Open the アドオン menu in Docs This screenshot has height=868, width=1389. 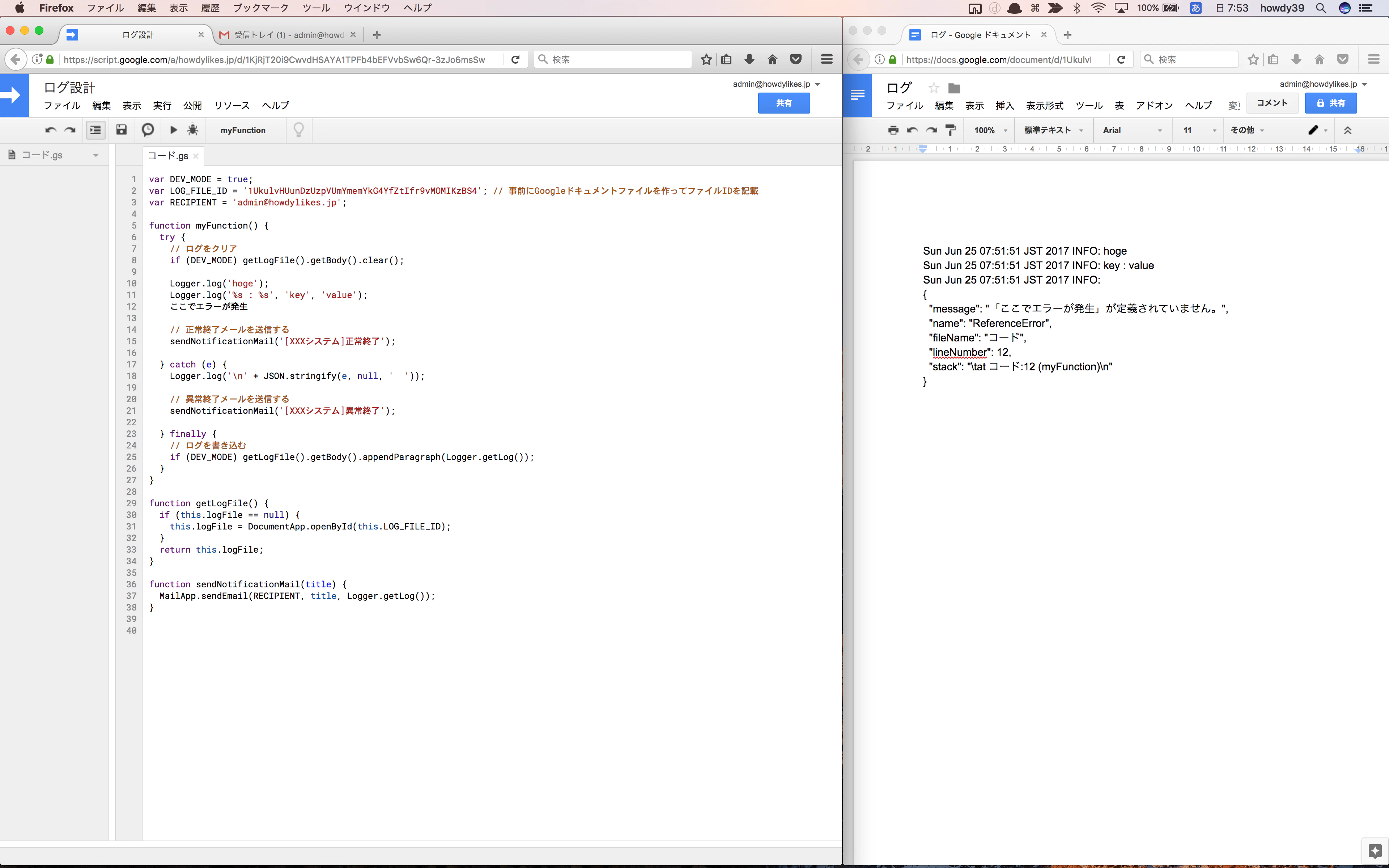click(x=1154, y=106)
